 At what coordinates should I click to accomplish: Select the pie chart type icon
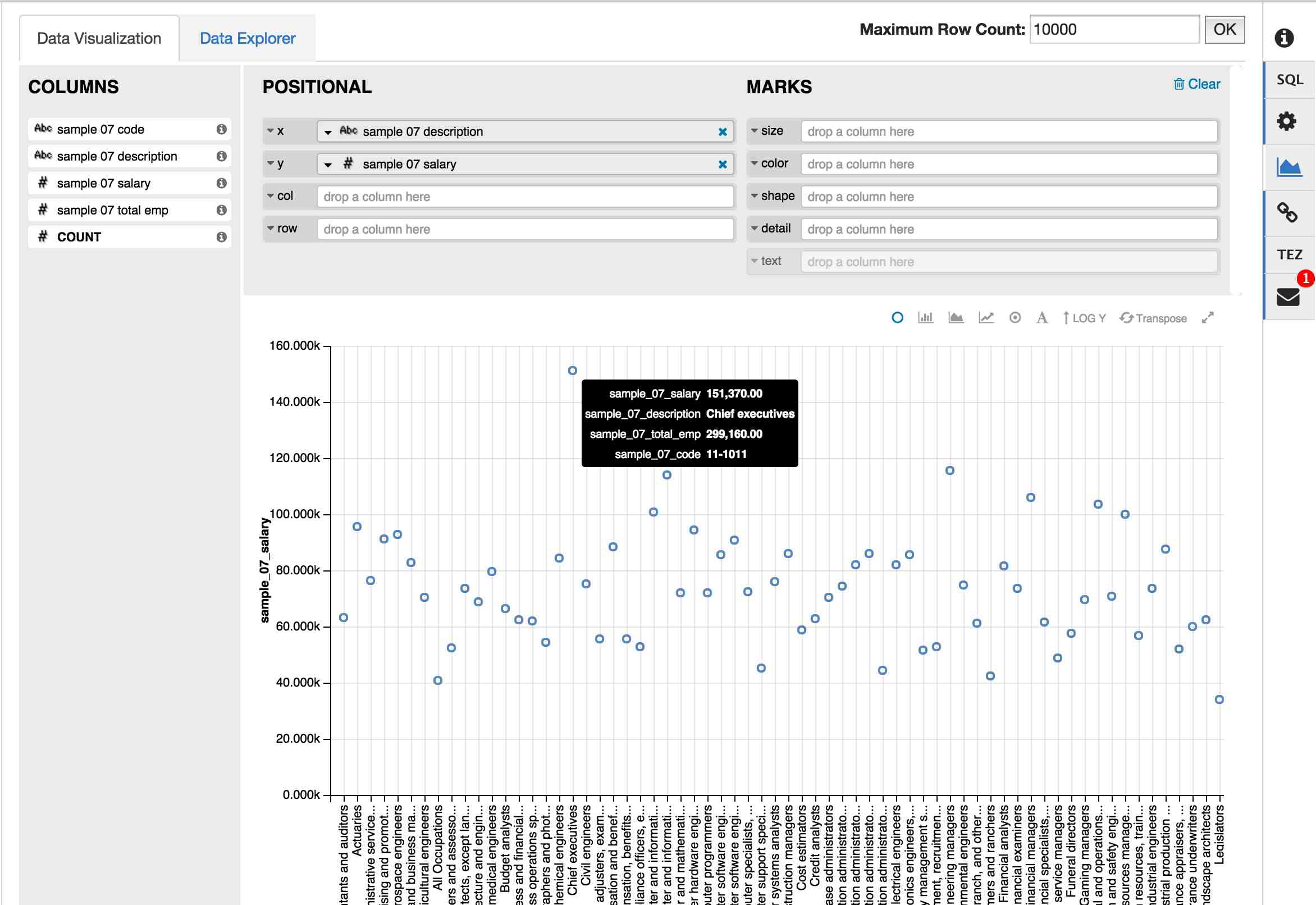point(1015,318)
